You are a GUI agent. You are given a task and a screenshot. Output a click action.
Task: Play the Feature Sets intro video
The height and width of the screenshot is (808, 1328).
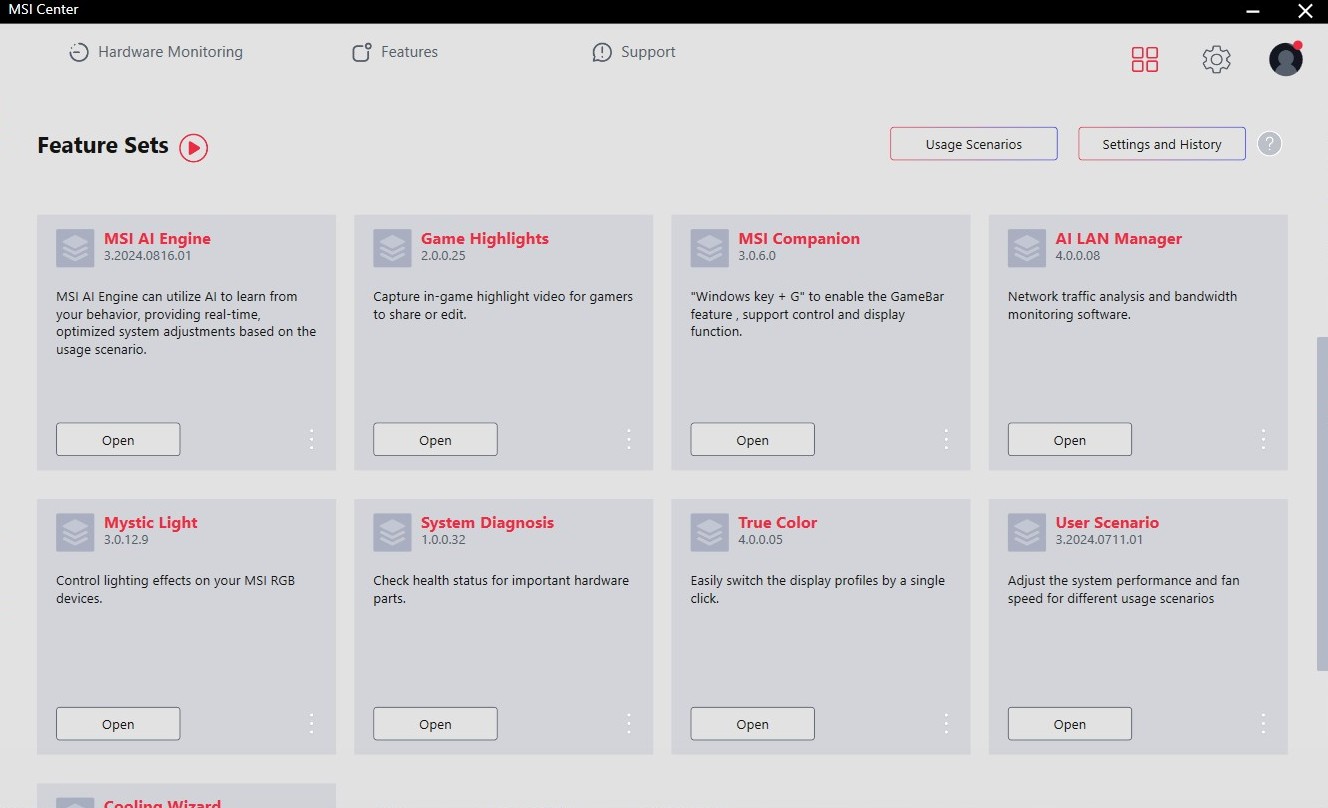click(x=193, y=148)
